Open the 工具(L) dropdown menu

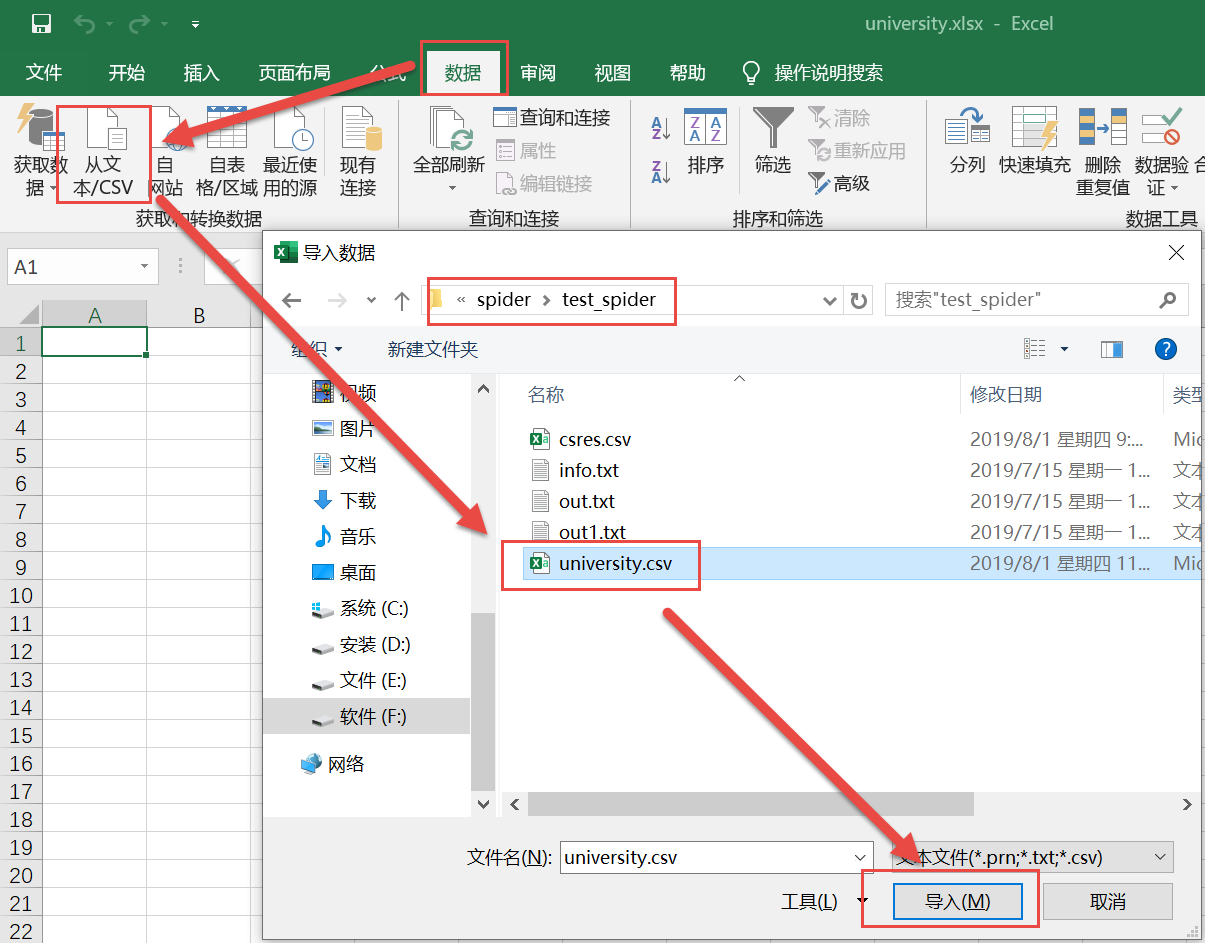tap(824, 901)
